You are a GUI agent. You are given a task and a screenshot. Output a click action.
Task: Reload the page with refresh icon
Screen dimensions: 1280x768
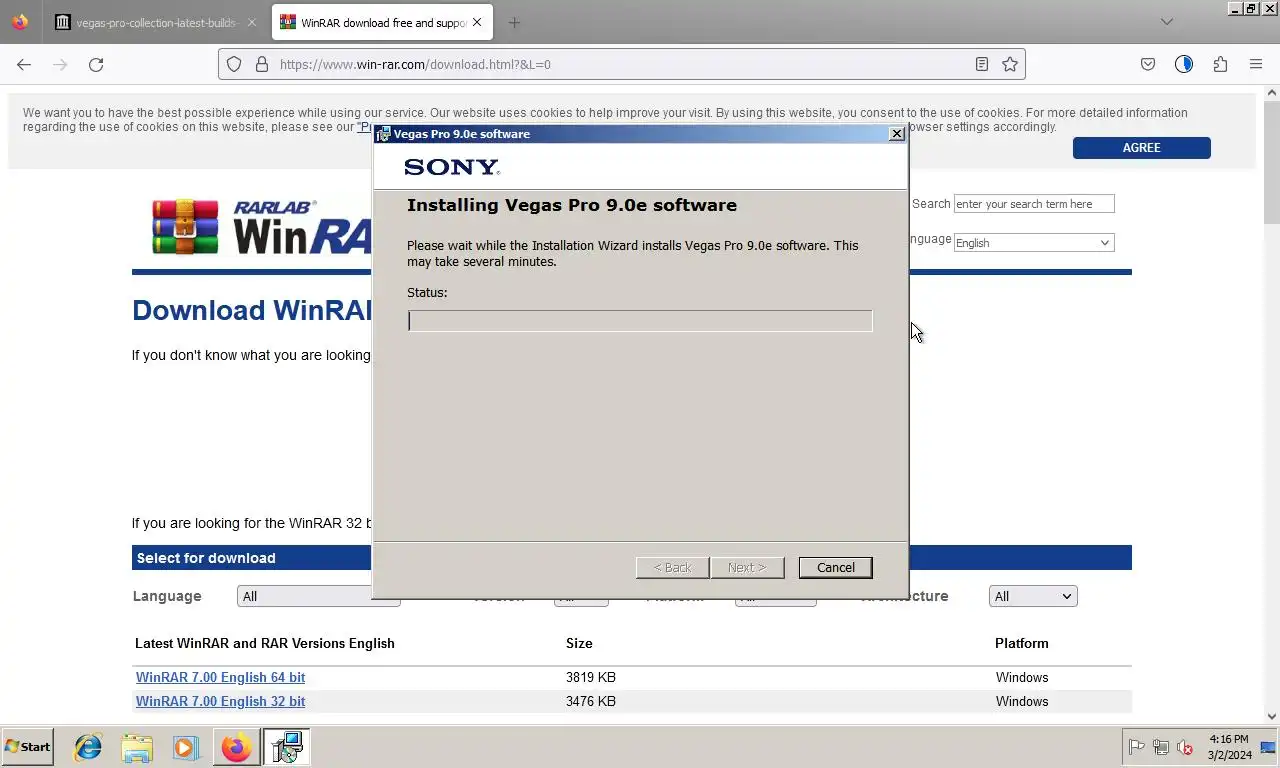pyautogui.click(x=96, y=64)
